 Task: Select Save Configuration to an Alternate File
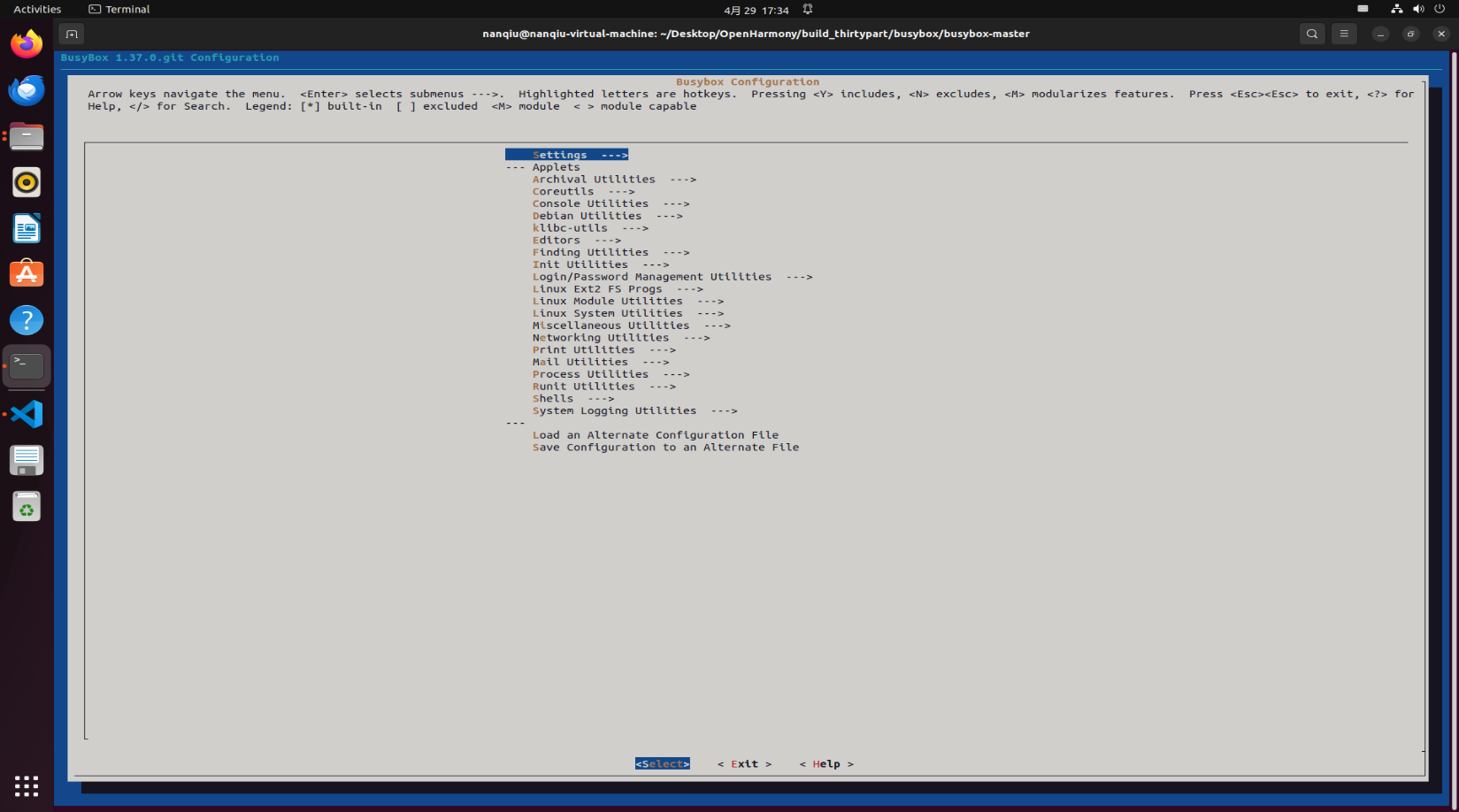pyautogui.click(x=665, y=448)
